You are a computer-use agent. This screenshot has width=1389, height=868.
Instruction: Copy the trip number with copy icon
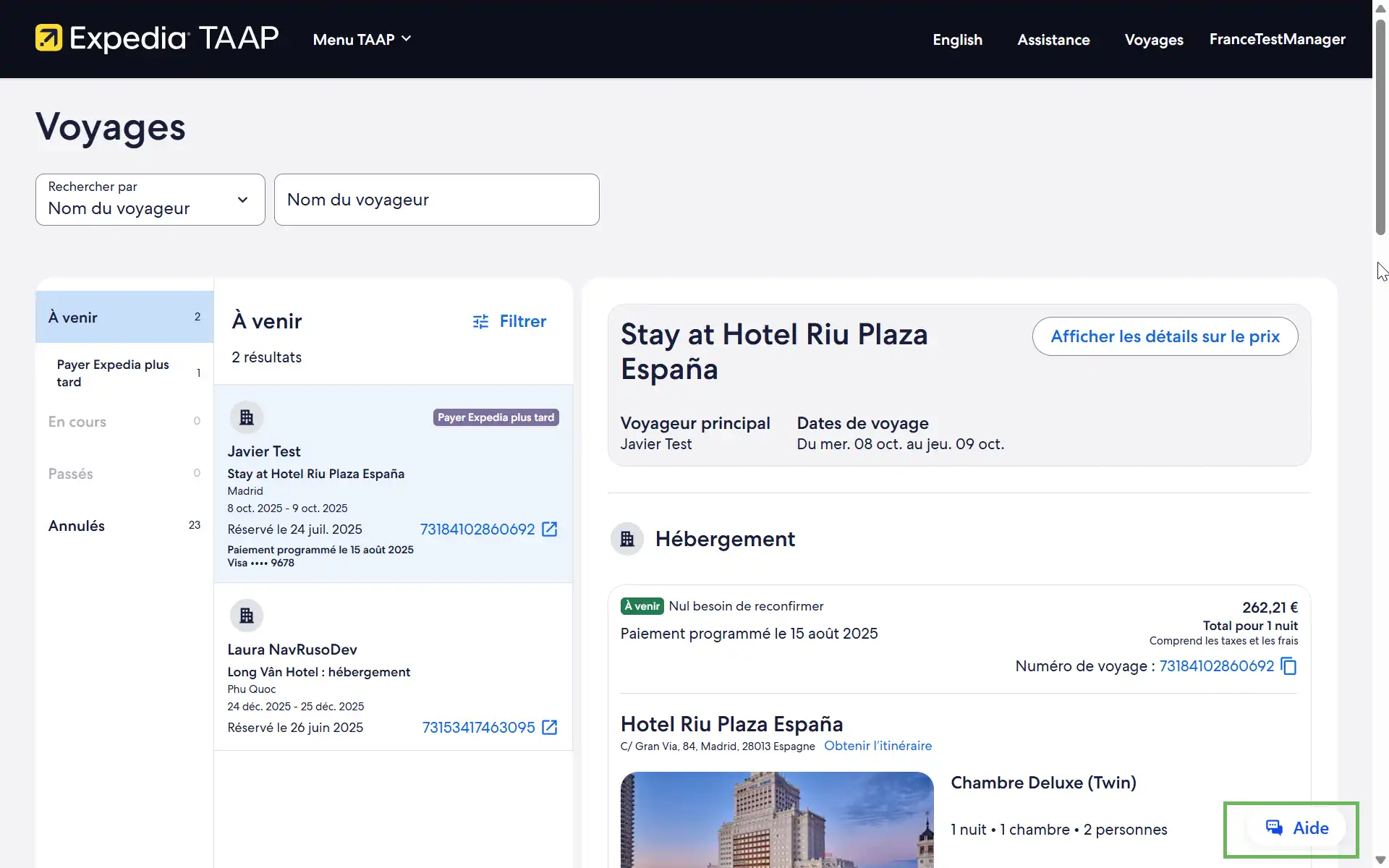tap(1289, 666)
